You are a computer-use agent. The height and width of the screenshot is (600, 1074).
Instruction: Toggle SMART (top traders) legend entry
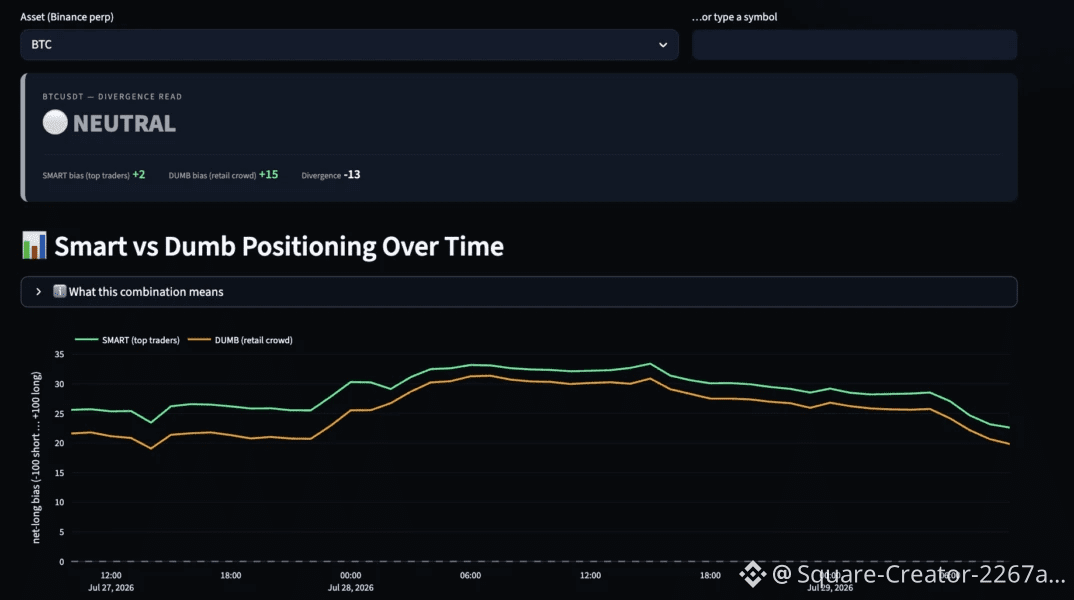point(127,340)
